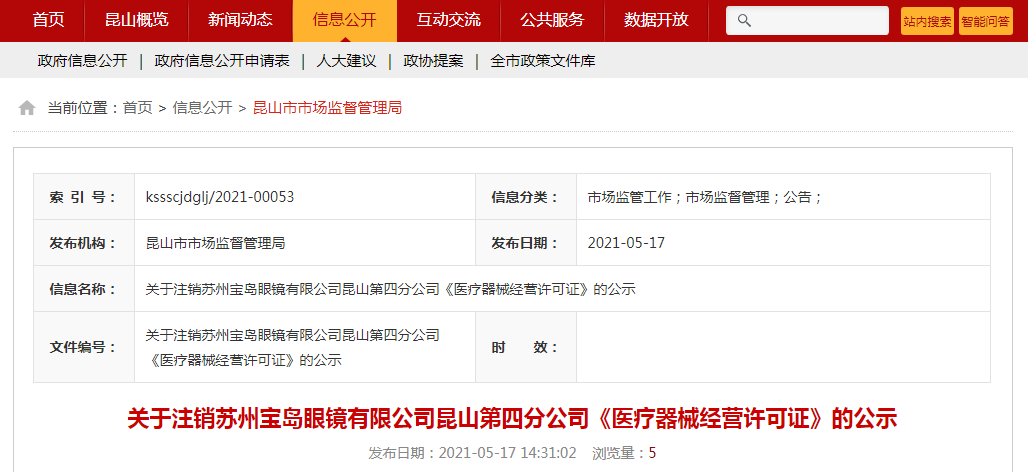1028x472 pixels.
Task: Open 政府信息公开申请表 link
Action: pos(222,61)
